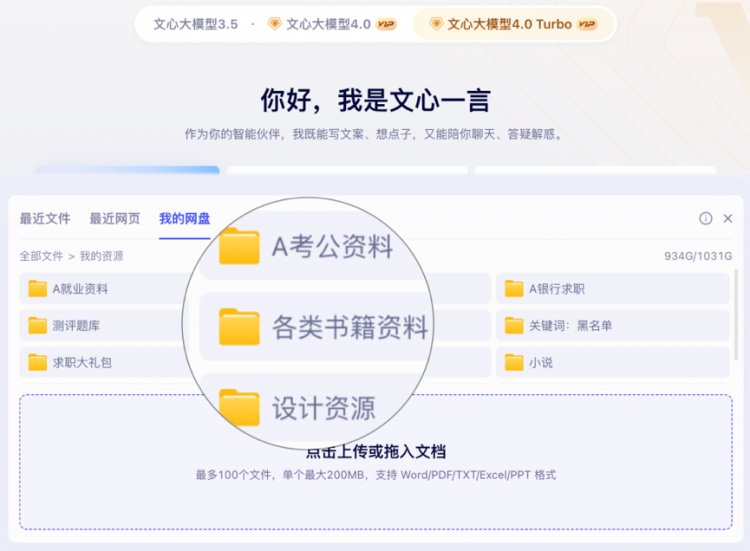Click the dashed upload document area

tap(375, 462)
